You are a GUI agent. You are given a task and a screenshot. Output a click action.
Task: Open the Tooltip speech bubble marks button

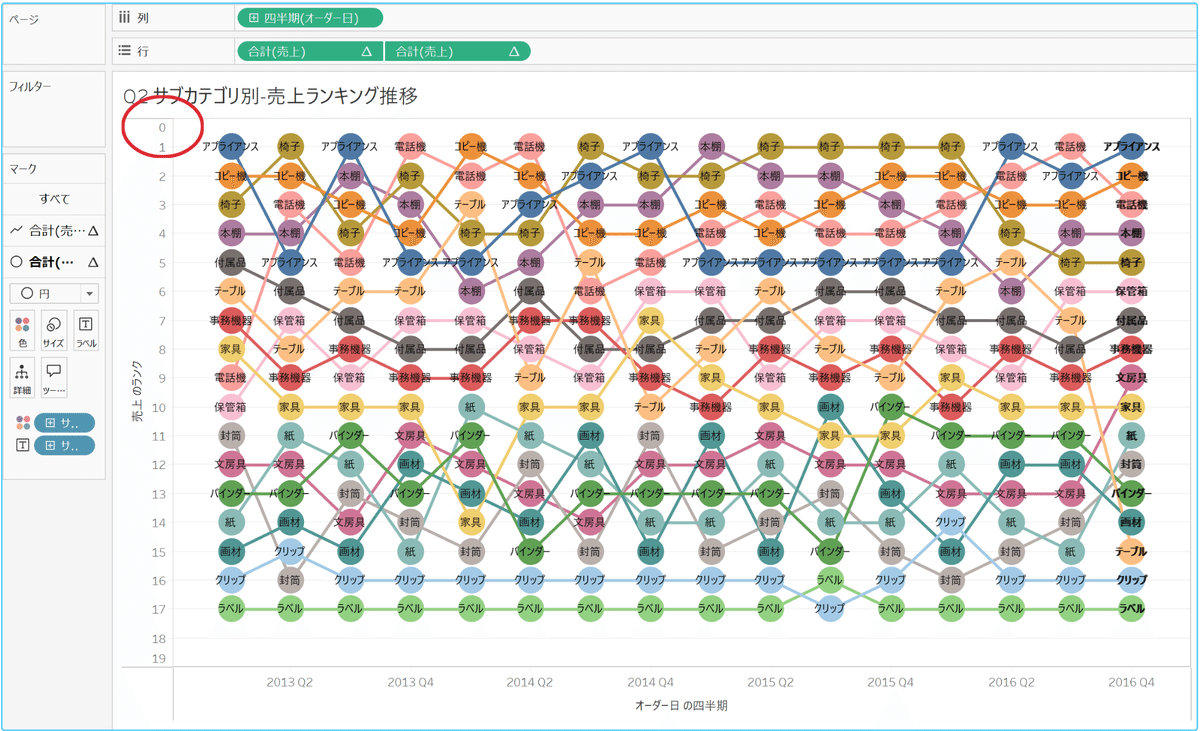click(x=54, y=376)
